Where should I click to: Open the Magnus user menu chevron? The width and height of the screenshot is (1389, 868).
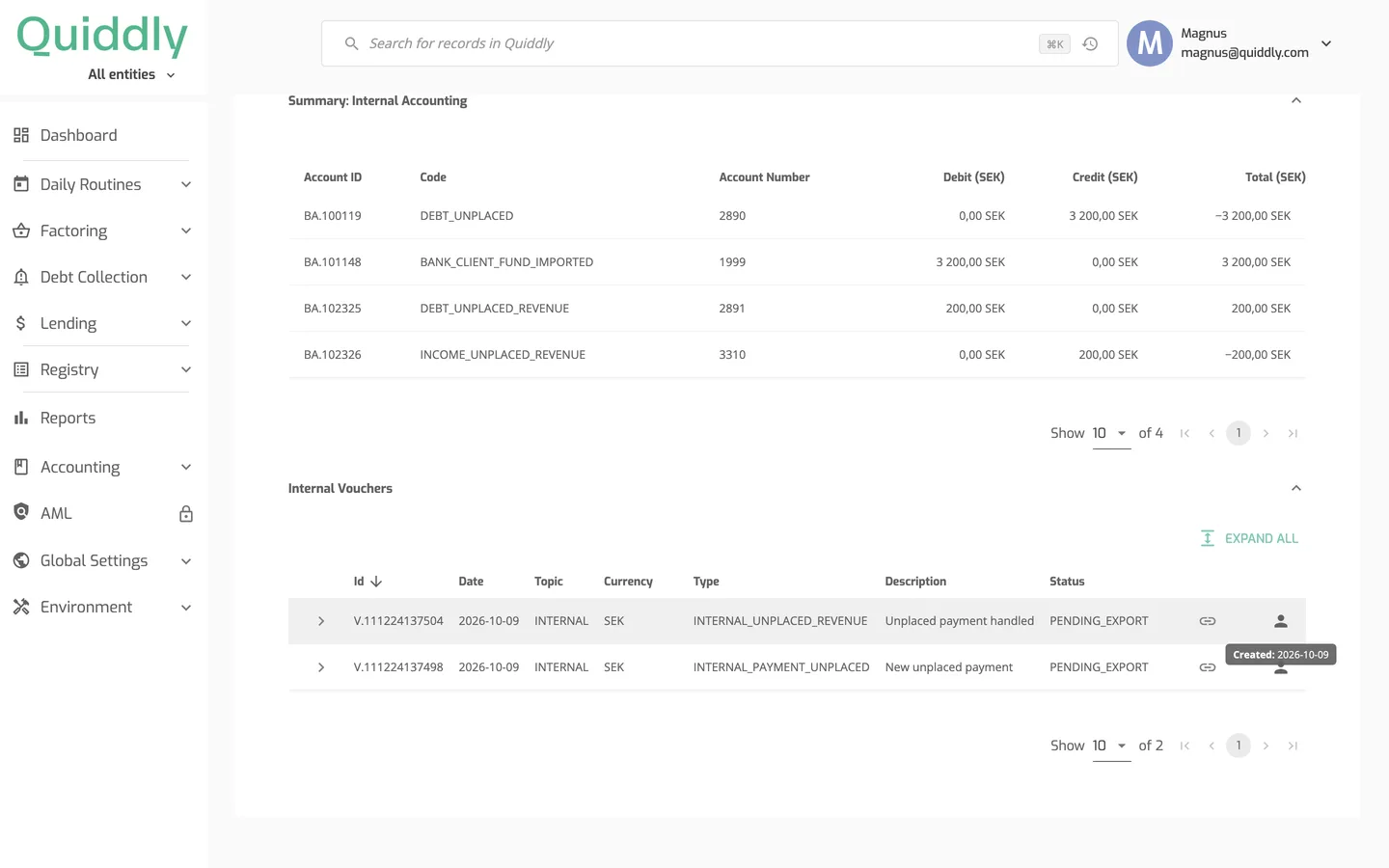pyautogui.click(x=1326, y=43)
